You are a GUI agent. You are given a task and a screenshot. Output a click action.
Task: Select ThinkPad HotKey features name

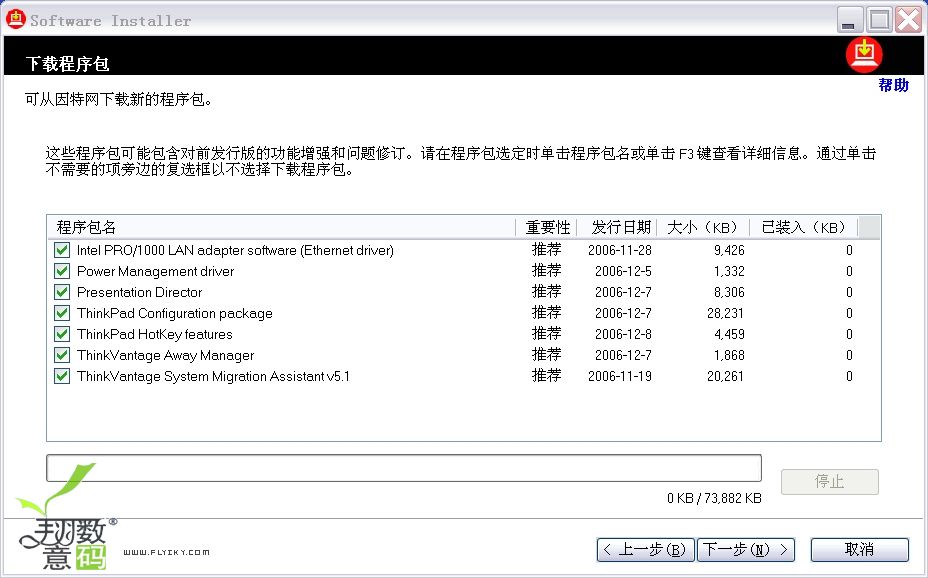tap(154, 334)
